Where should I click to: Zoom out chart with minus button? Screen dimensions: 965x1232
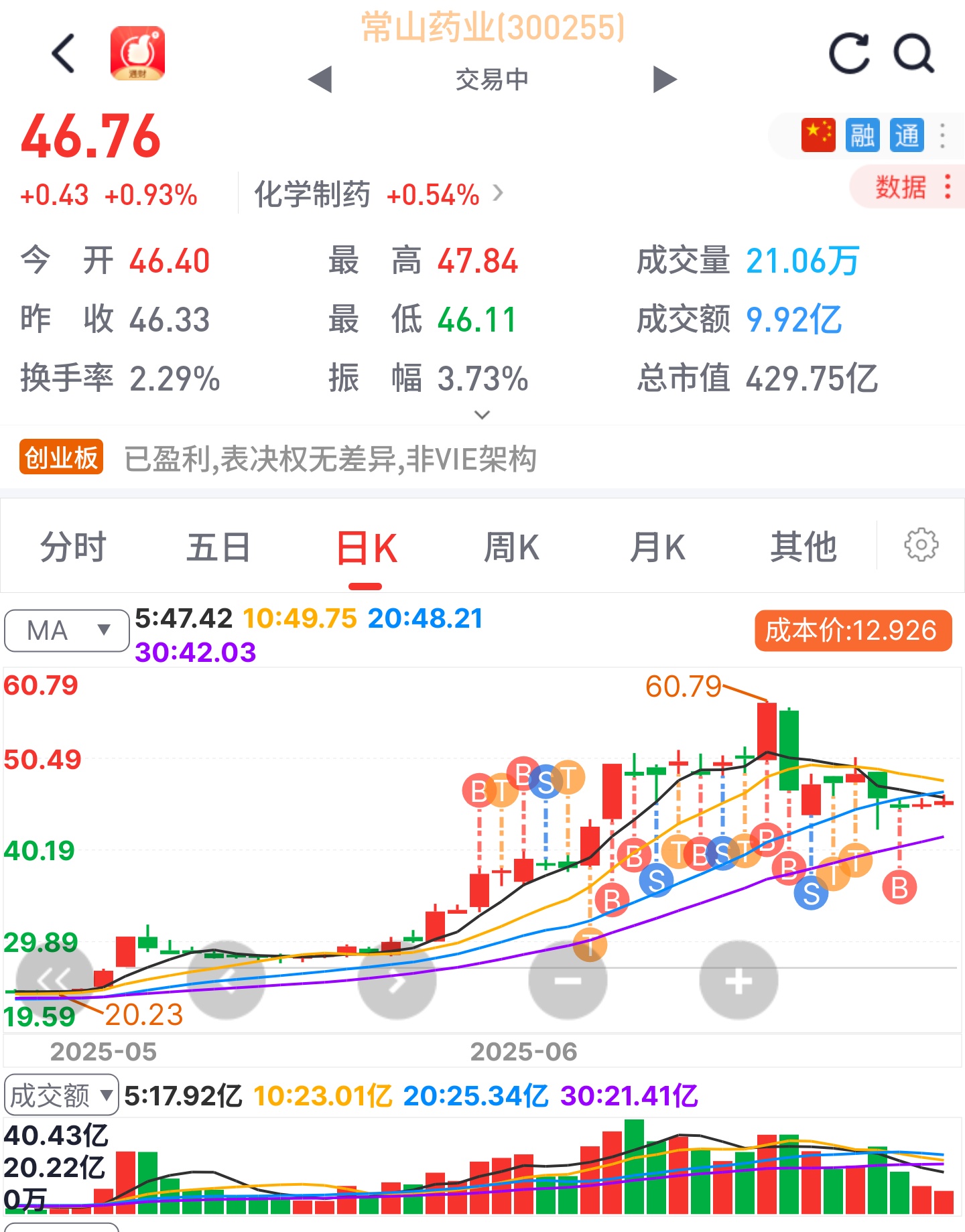point(568,981)
